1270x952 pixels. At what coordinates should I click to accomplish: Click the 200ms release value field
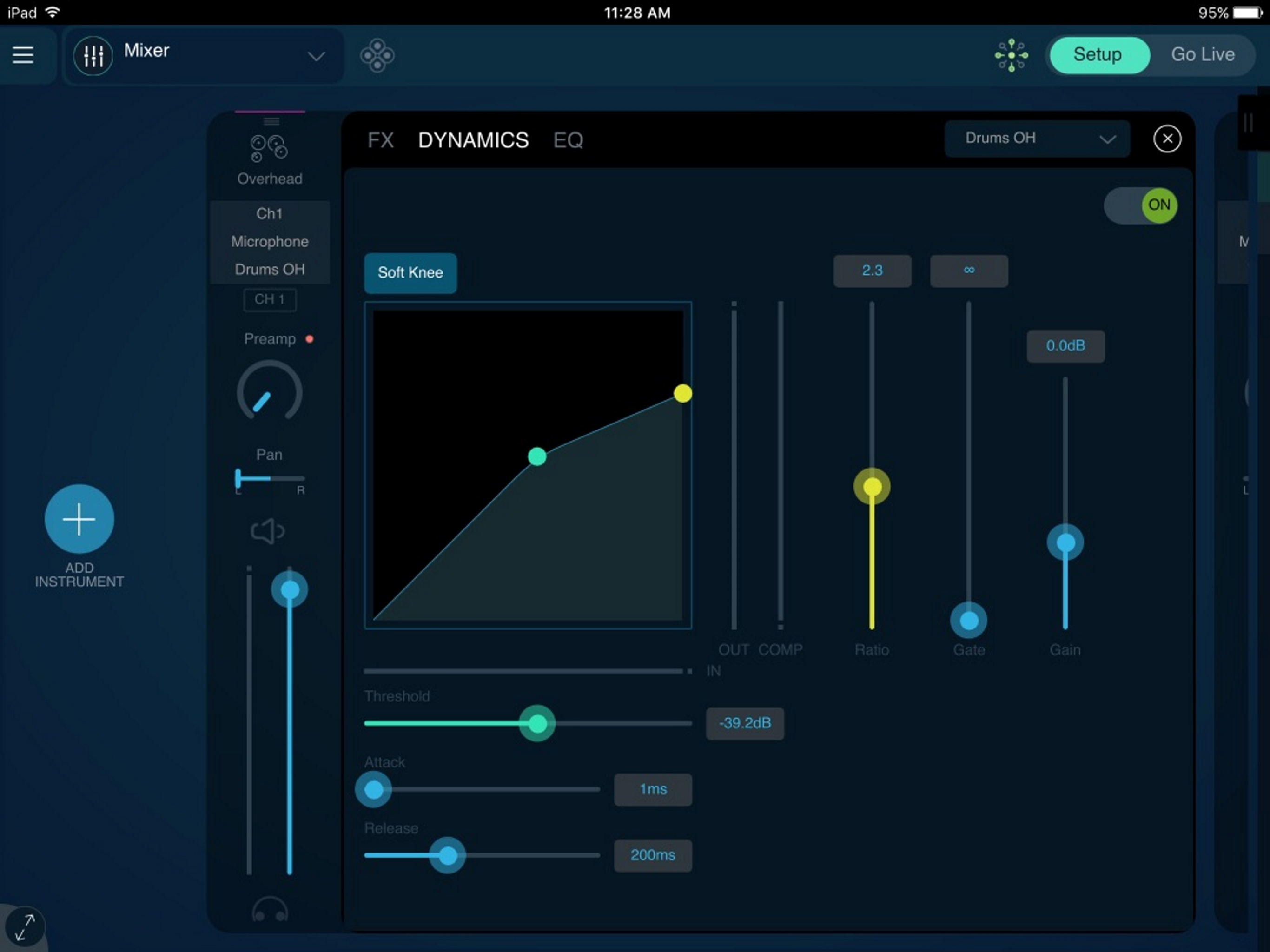pos(652,855)
